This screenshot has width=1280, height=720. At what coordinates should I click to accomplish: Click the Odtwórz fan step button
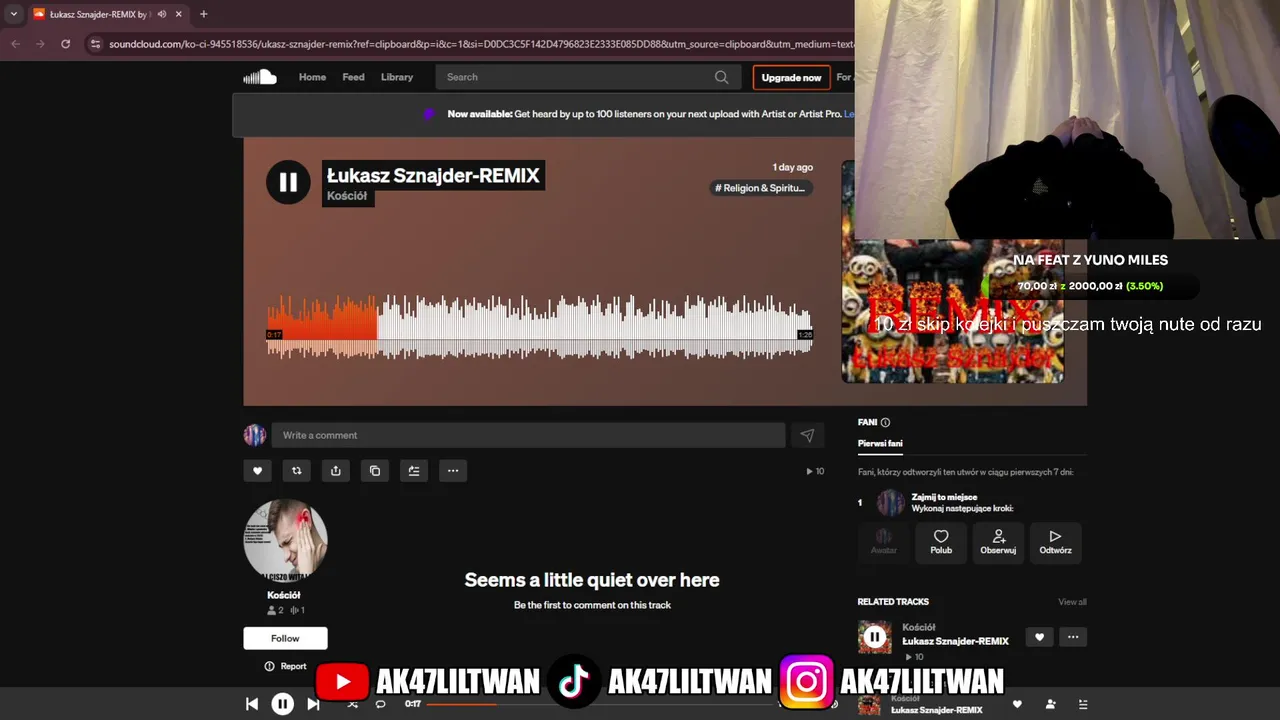click(x=1055, y=542)
